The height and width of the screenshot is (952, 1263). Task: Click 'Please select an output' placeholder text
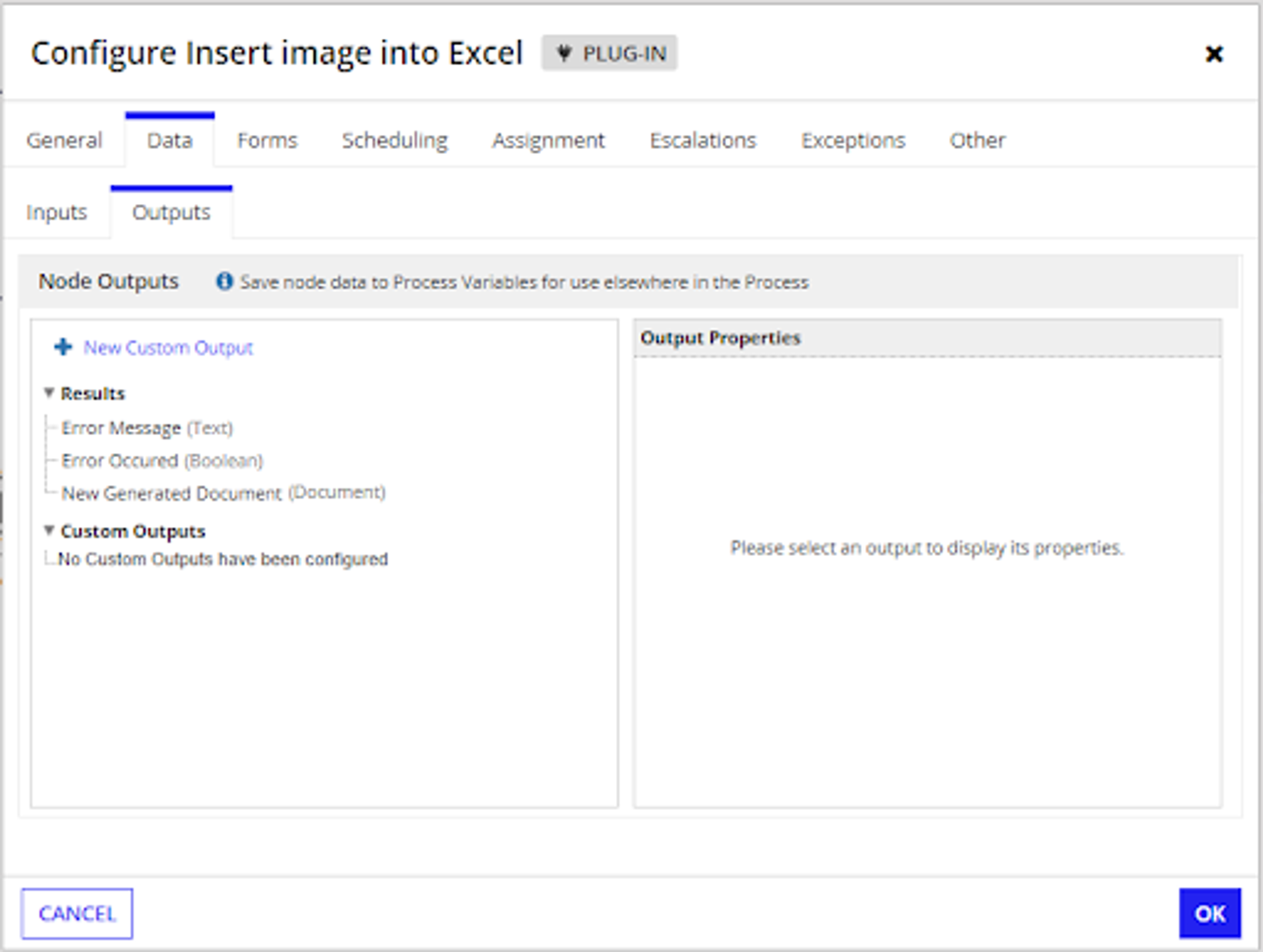927,548
